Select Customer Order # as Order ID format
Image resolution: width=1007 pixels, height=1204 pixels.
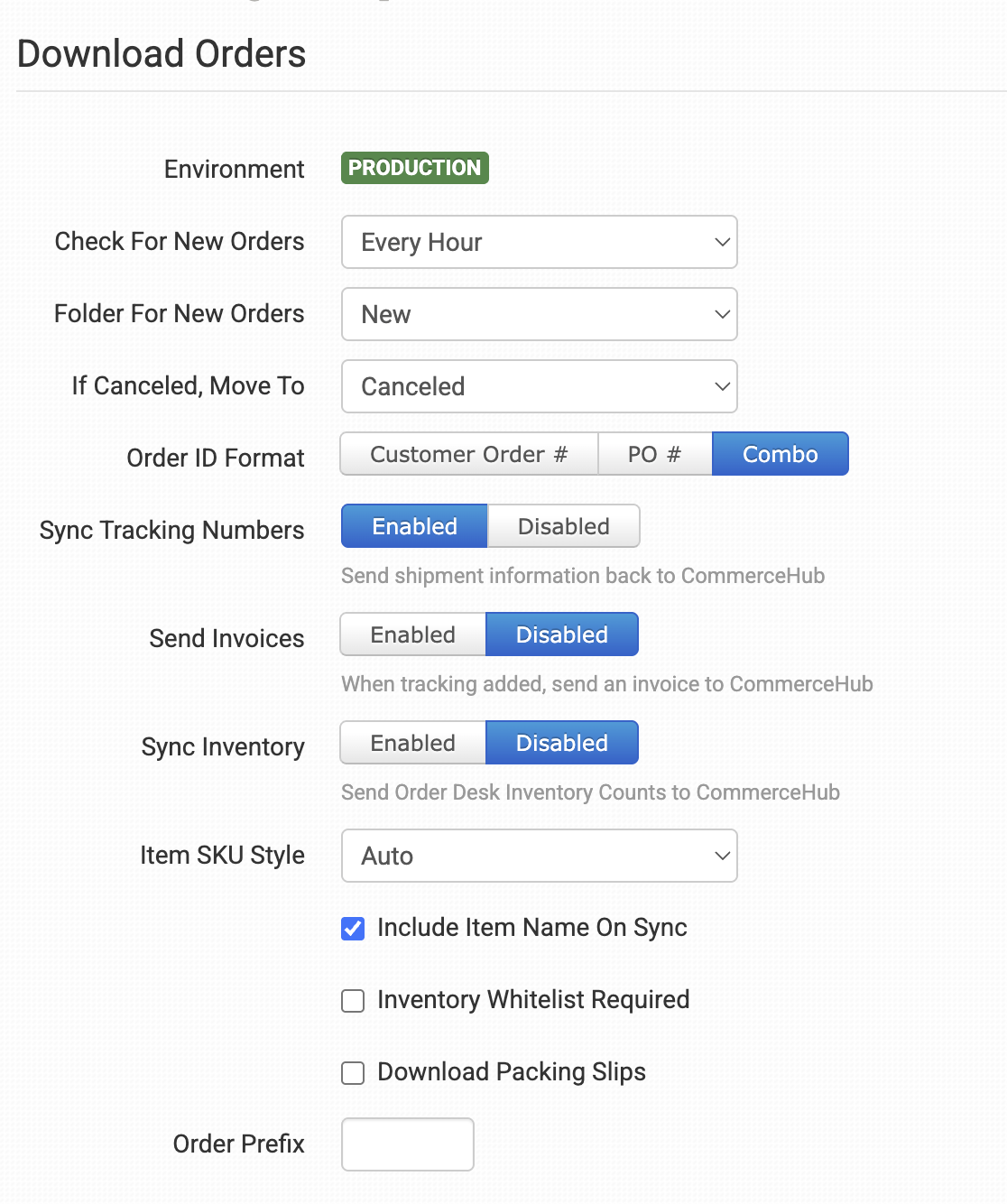pyautogui.click(x=468, y=454)
